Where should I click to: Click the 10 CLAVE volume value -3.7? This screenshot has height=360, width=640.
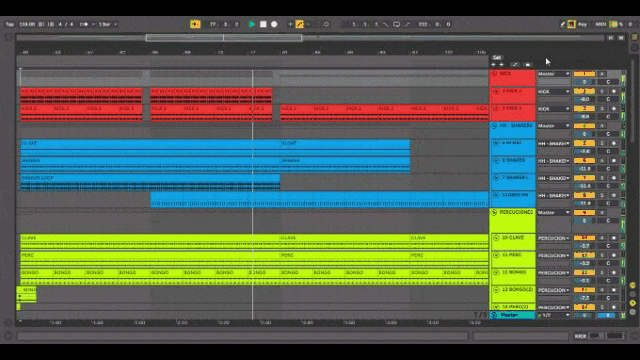pyautogui.click(x=584, y=246)
